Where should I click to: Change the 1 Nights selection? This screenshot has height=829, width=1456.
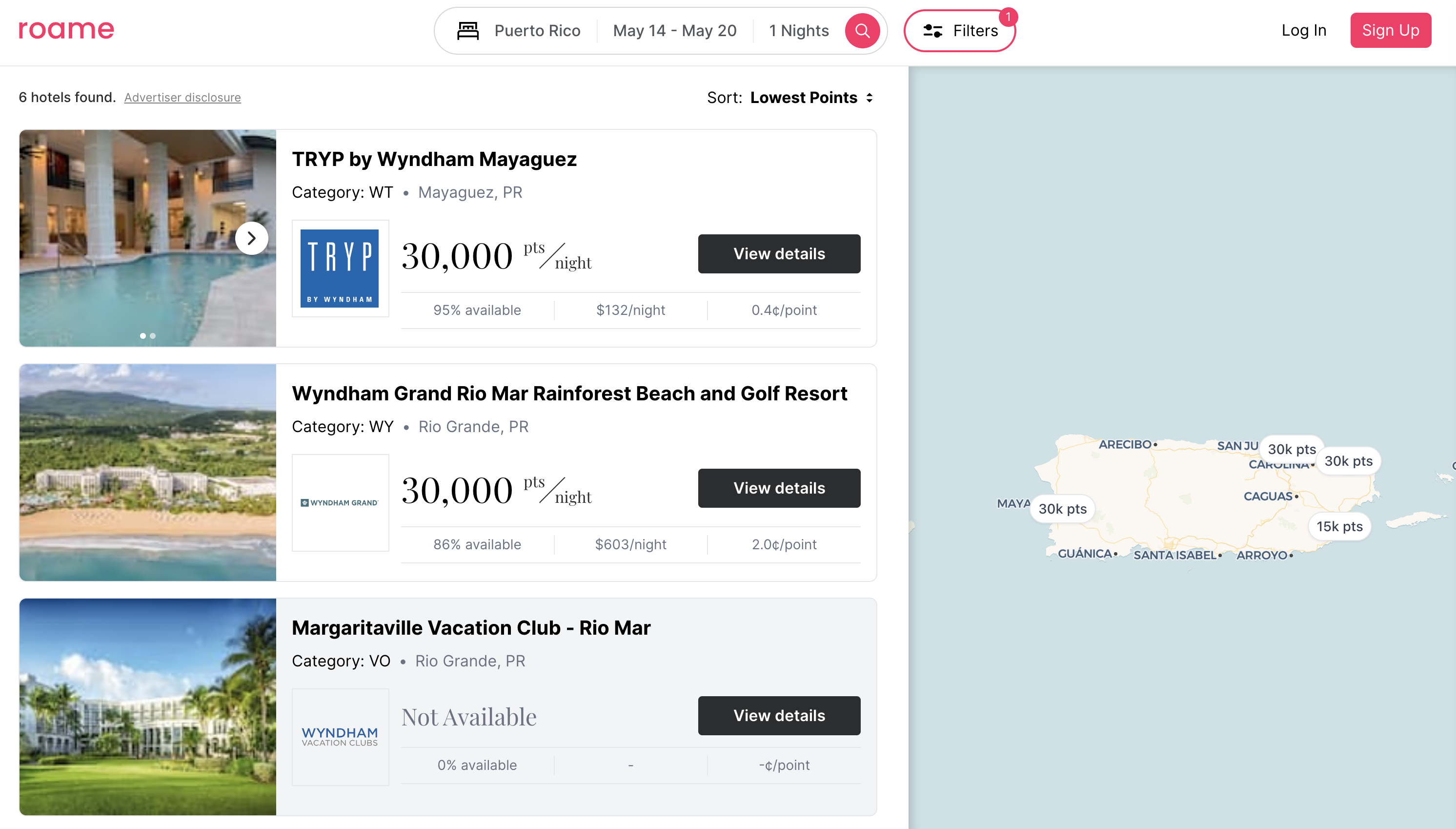coord(798,31)
